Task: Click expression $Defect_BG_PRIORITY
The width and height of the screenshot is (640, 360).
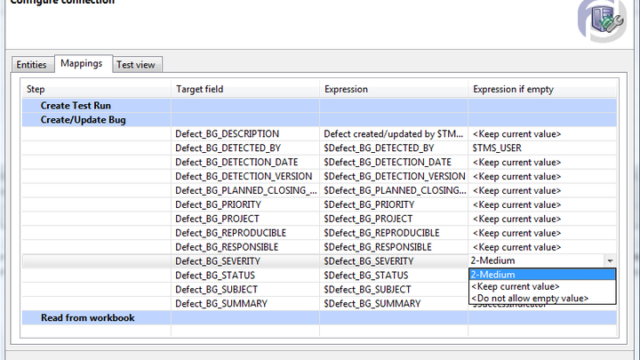Action: pos(369,204)
